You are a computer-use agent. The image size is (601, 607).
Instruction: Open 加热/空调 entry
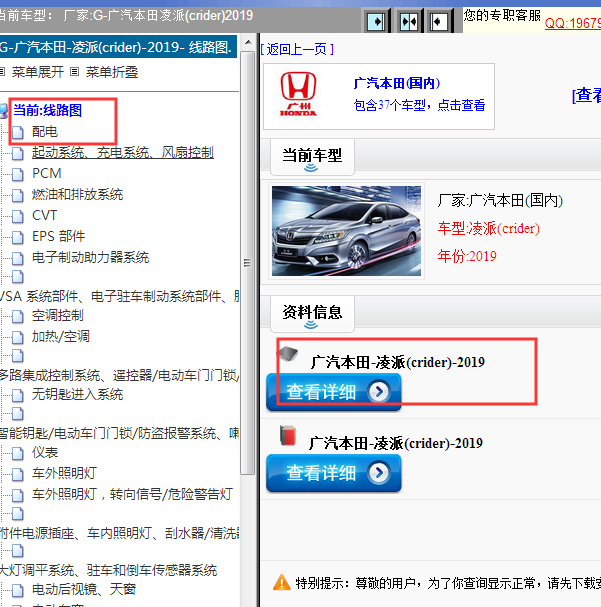pos(61,336)
